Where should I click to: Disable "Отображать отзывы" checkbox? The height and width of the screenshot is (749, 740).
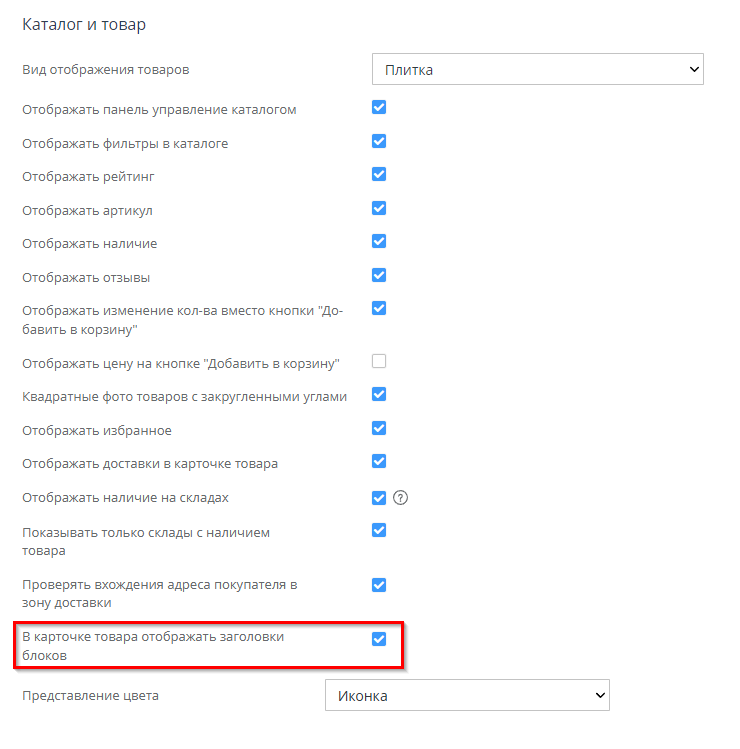tap(379, 276)
